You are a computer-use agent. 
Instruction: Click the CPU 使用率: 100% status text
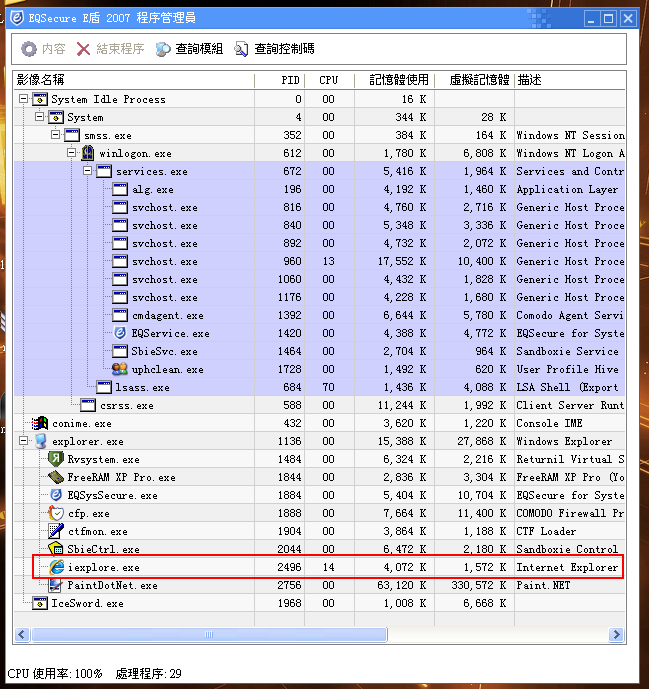[x=55, y=674]
